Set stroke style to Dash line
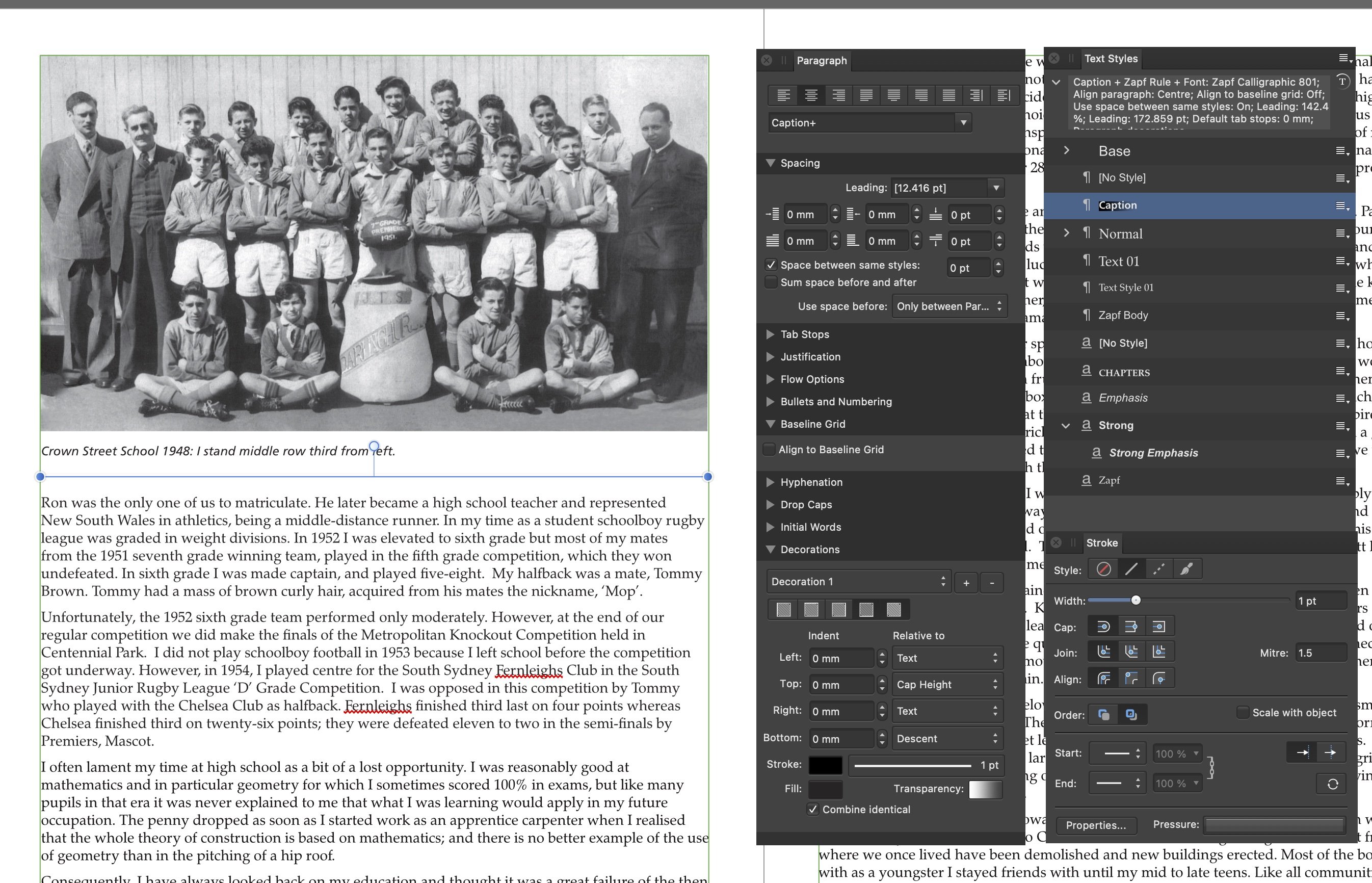 pos(1158,569)
